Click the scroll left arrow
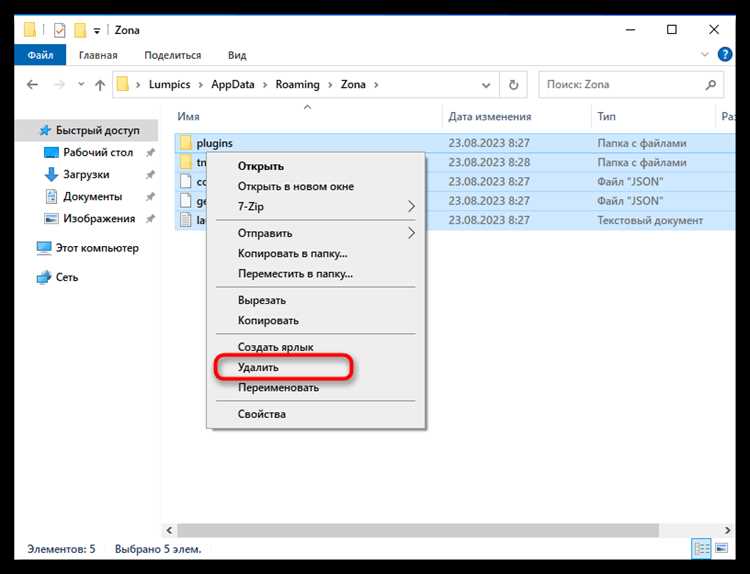The width and height of the screenshot is (750, 574). (169, 530)
